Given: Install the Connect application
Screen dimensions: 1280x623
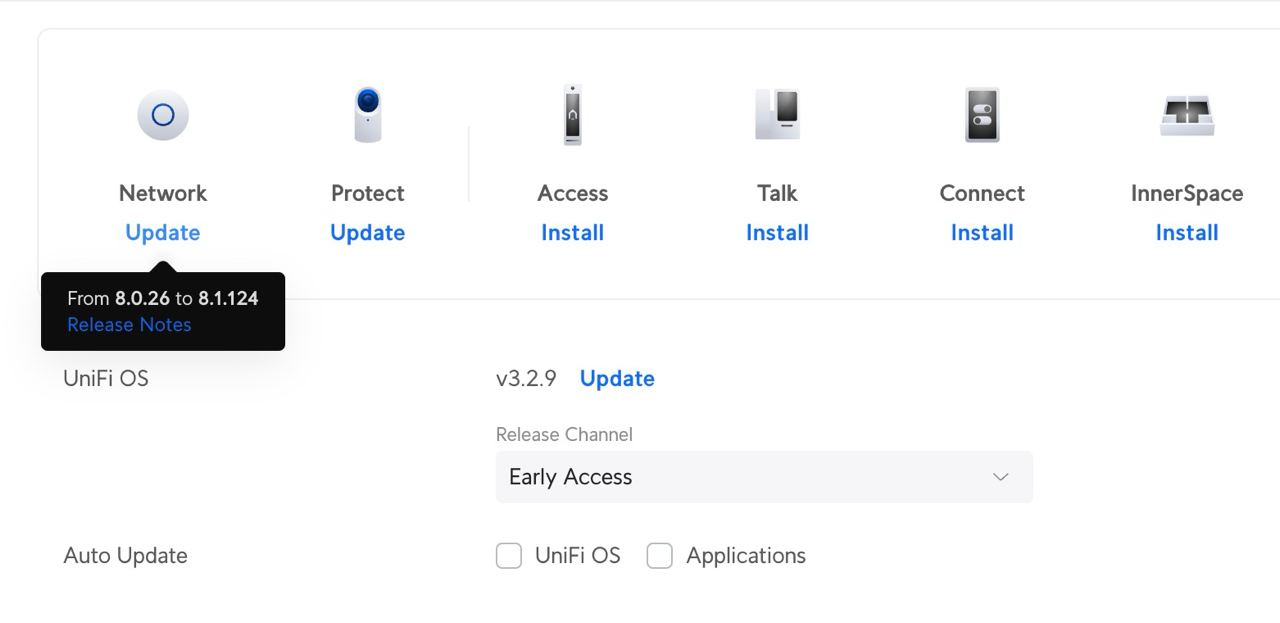Looking at the screenshot, I should (x=982, y=233).
